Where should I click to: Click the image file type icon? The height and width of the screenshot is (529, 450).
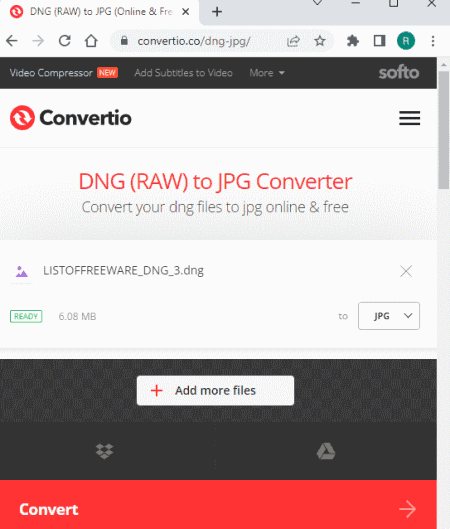pyautogui.click(x=22, y=272)
